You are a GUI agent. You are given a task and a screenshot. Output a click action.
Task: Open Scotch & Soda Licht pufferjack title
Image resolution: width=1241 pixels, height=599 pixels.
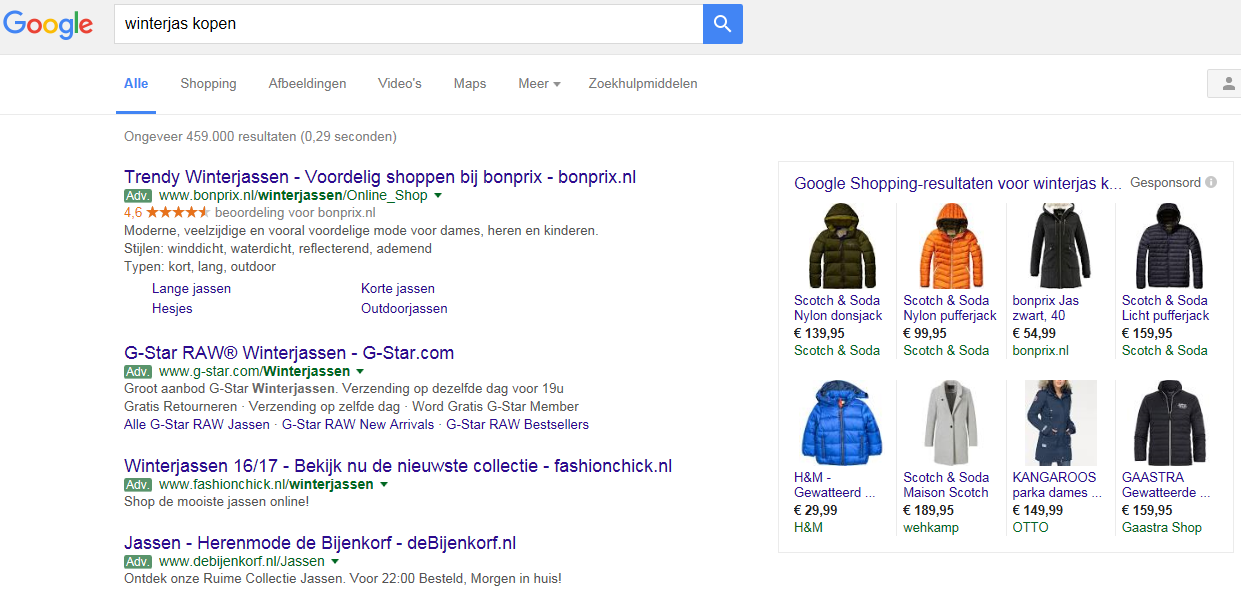pos(1166,308)
